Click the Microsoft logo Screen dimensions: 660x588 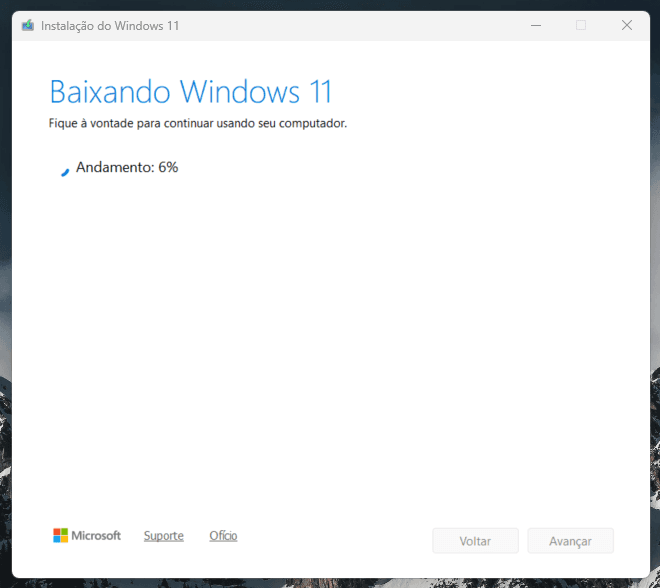coord(87,535)
